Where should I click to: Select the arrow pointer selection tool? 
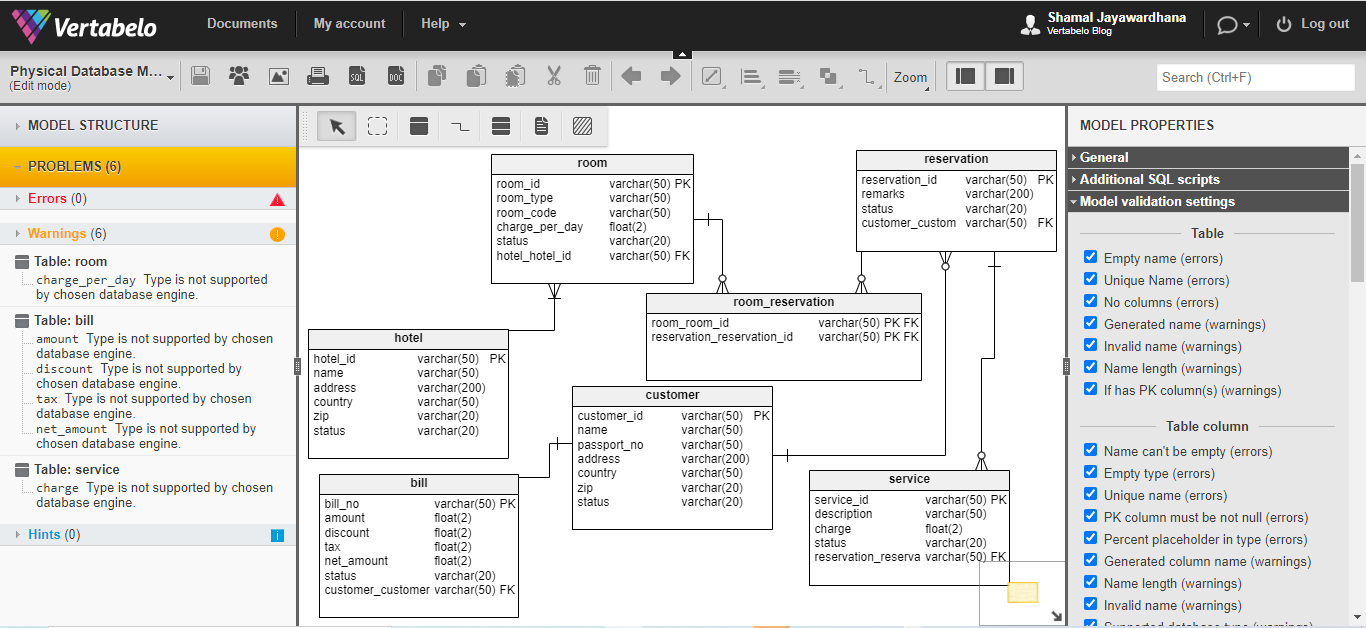(x=337, y=126)
